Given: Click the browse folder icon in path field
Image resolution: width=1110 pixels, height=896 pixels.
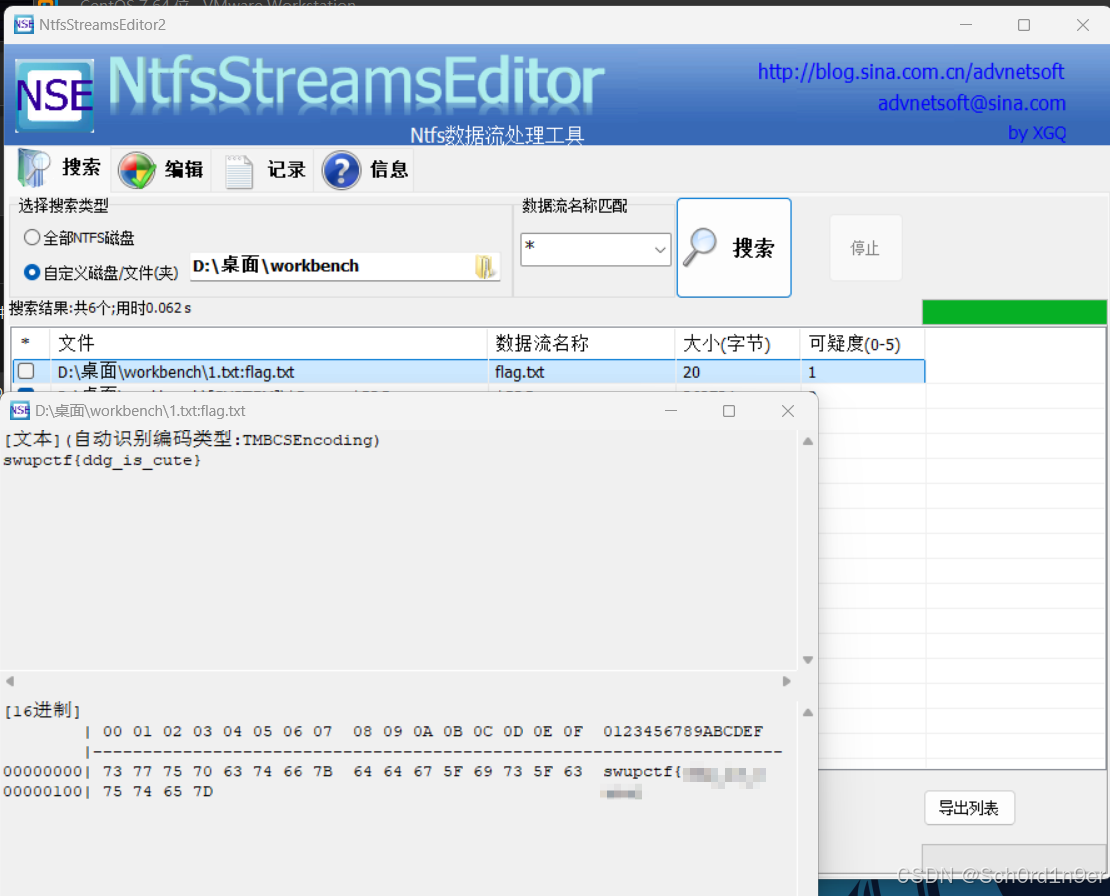Looking at the screenshot, I should pyautogui.click(x=486, y=267).
